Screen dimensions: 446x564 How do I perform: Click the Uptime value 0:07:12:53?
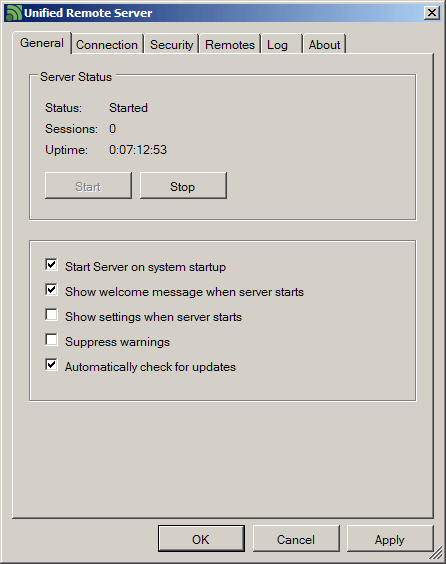[138, 150]
